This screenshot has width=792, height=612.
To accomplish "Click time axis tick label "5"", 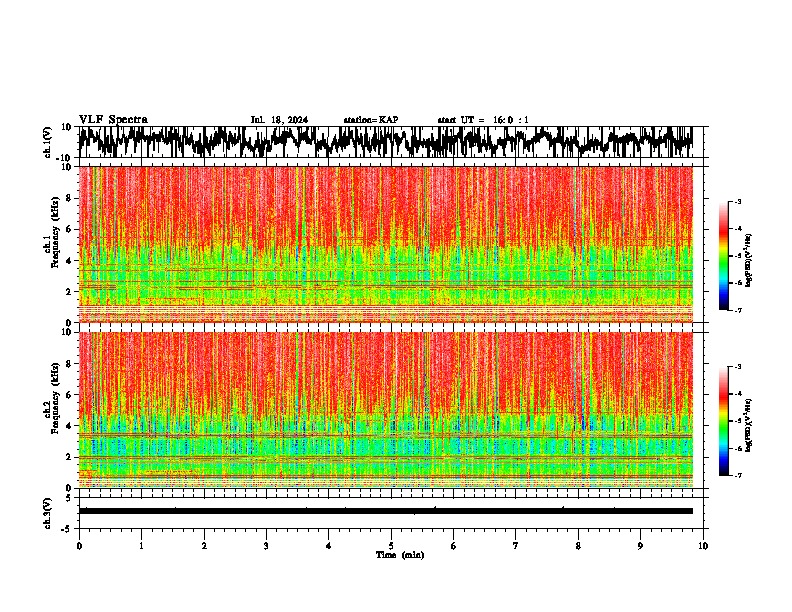I will (391, 546).
